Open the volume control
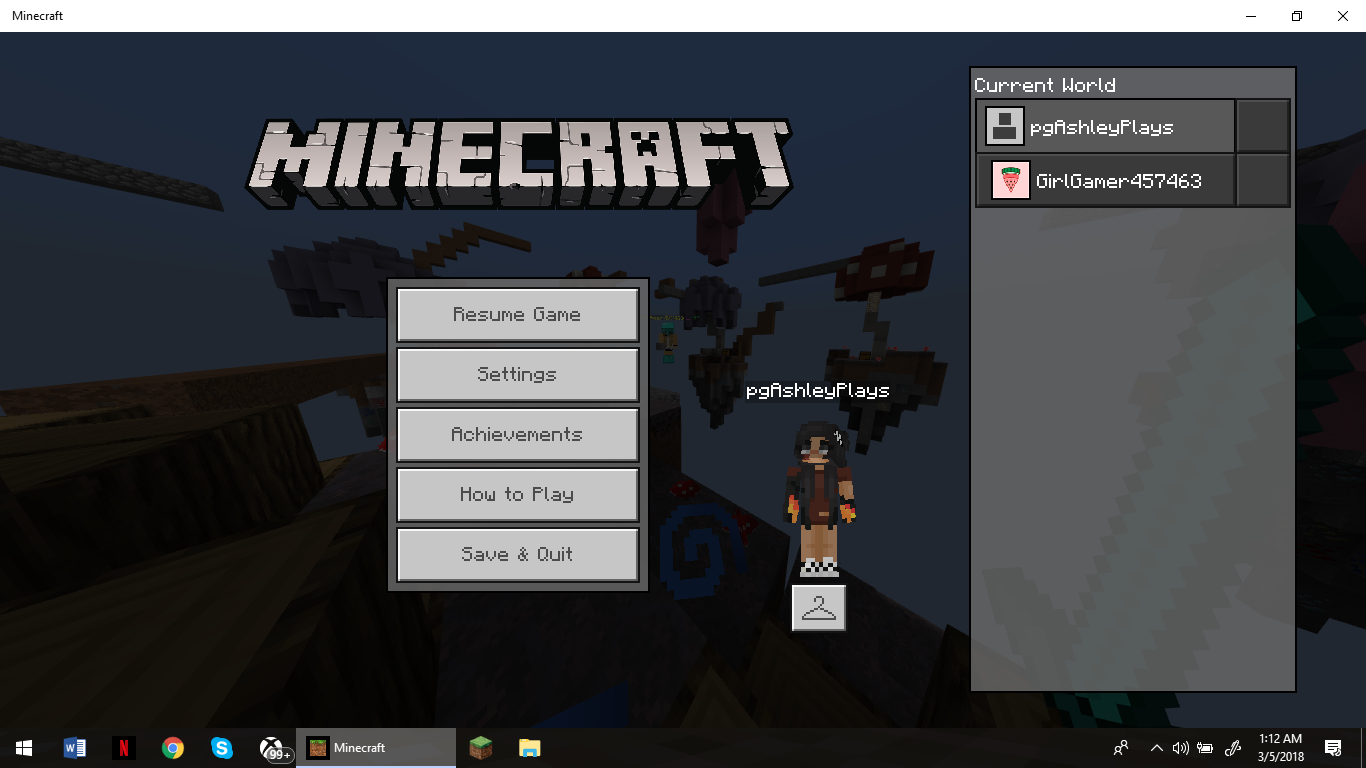The height and width of the screenshot is (768, 1366). (x=1180, y=748)
